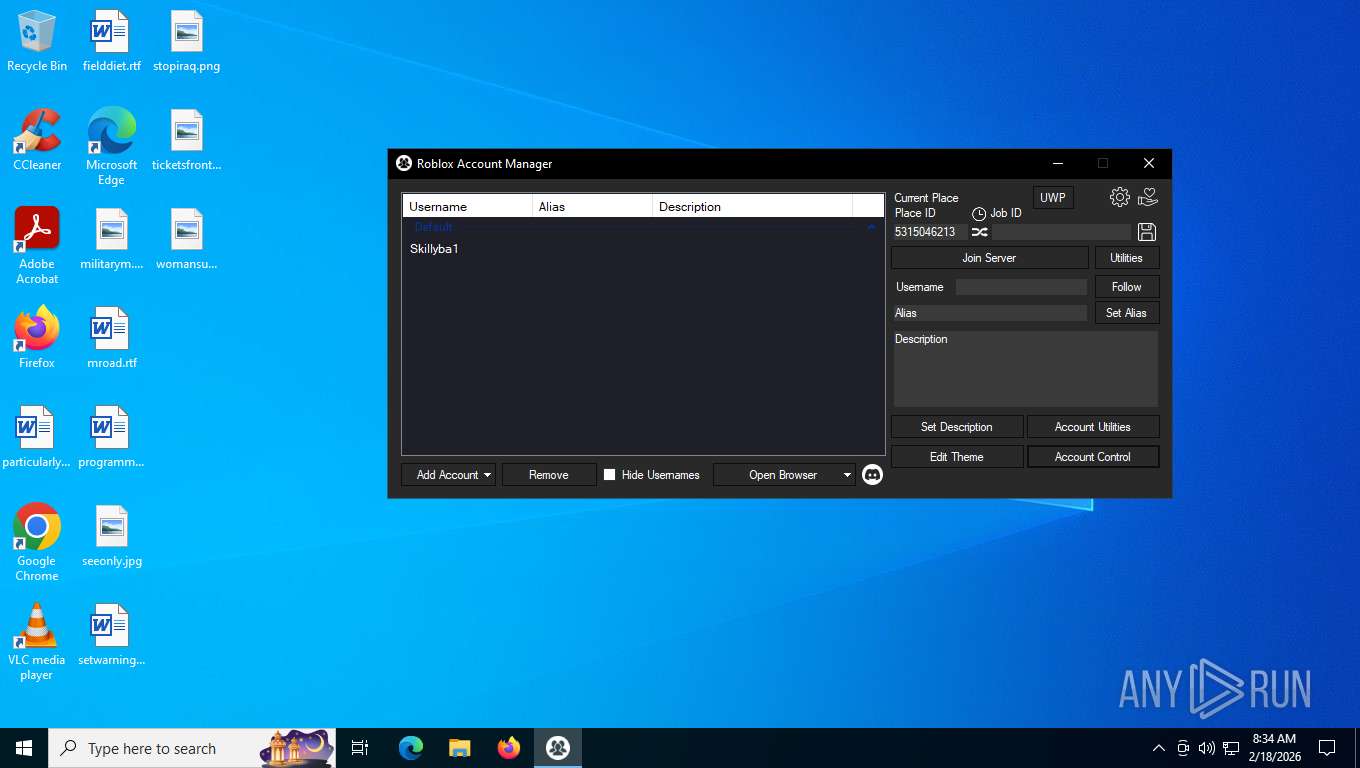Screen dimensions: 1360x768
Task: Open the CCleaner desktop shortcut
Action: click(37, 140)
